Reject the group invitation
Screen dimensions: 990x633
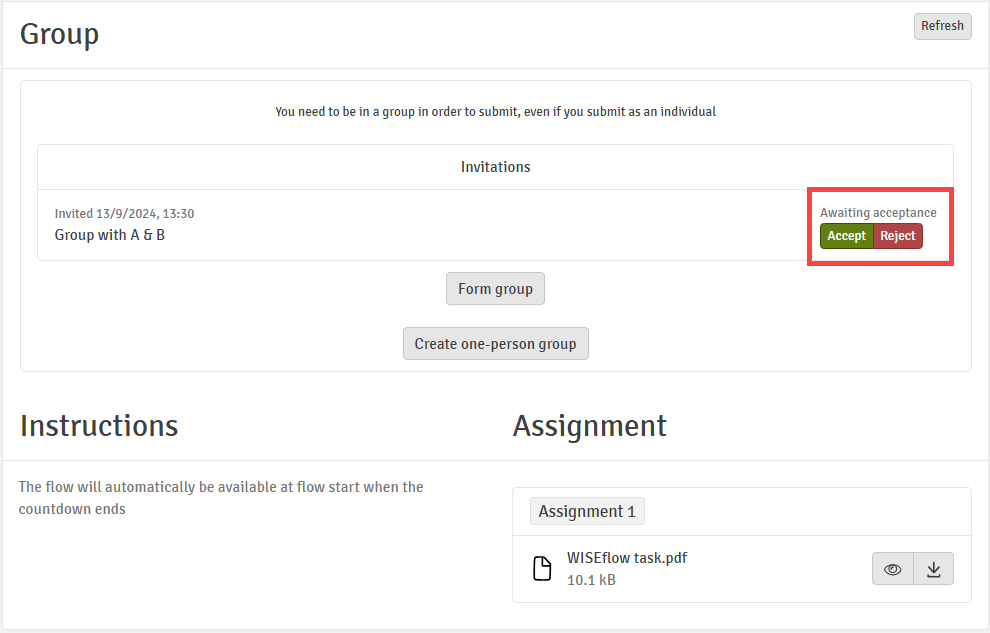pyautogui.click(x=898, y=236)
